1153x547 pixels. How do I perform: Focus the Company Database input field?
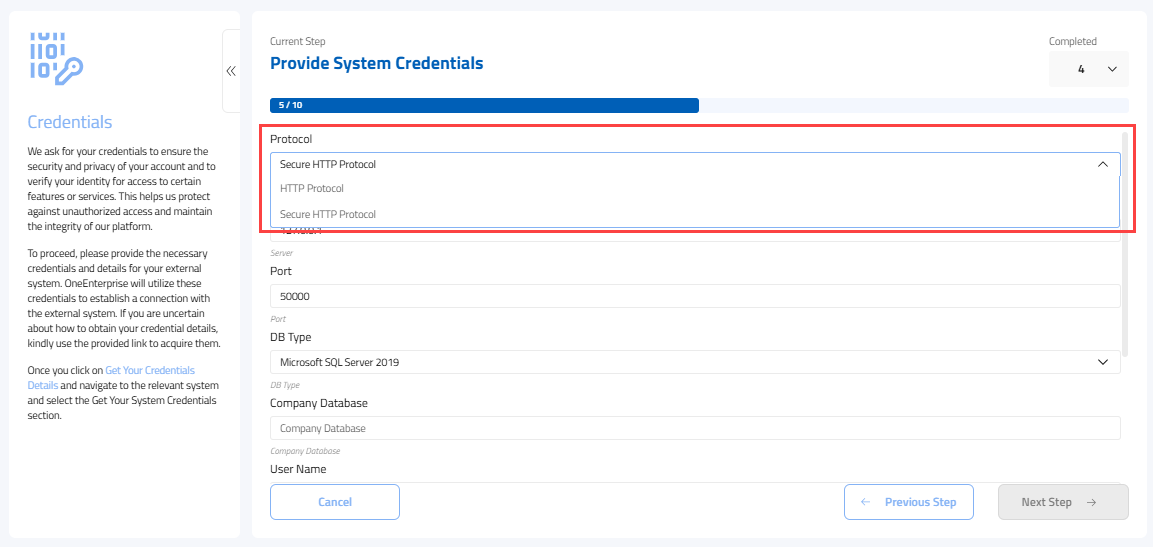pos(694,428)
